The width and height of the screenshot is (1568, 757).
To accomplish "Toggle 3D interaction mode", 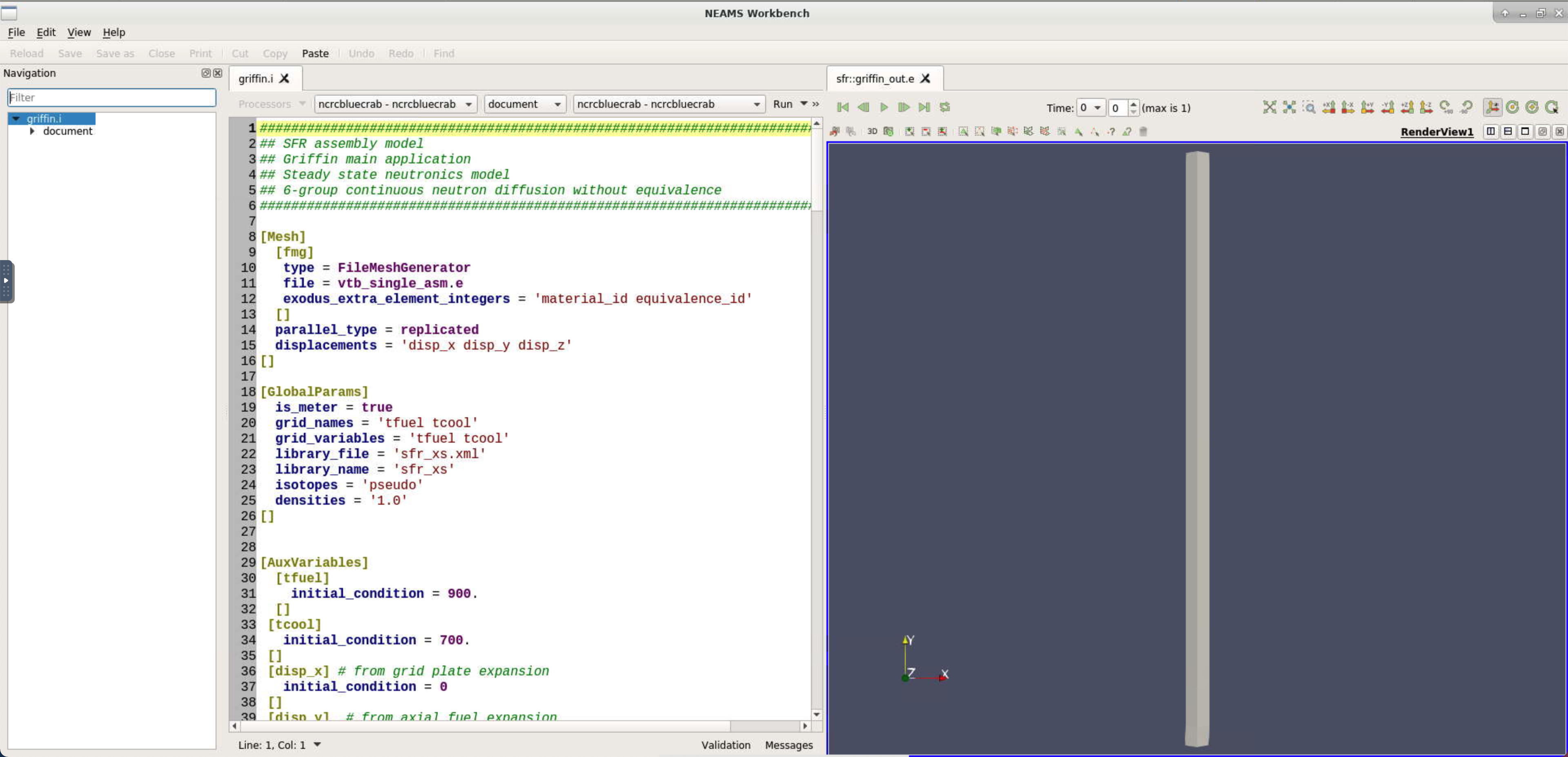I will pos(872,131).
